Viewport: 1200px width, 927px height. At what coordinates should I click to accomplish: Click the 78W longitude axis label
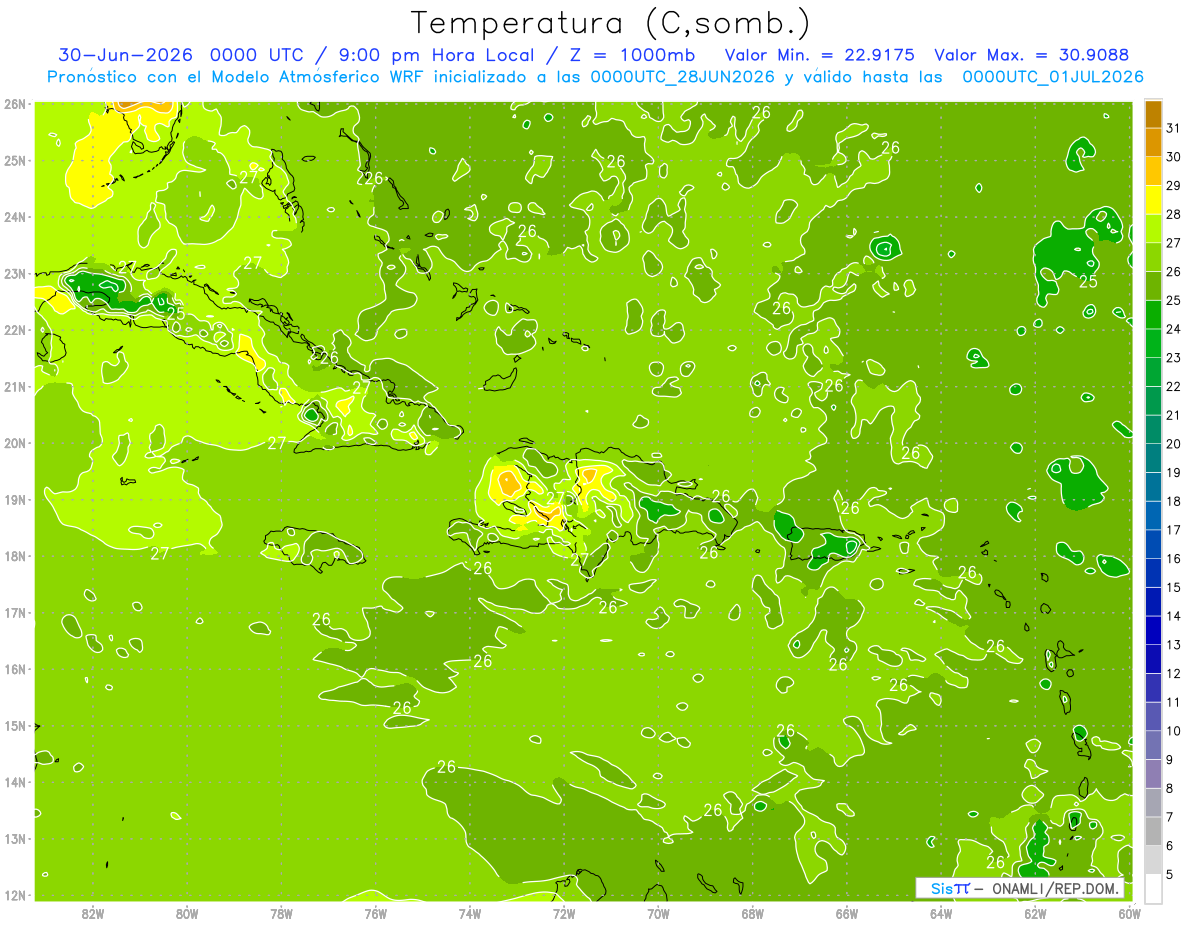coord(281,913)
